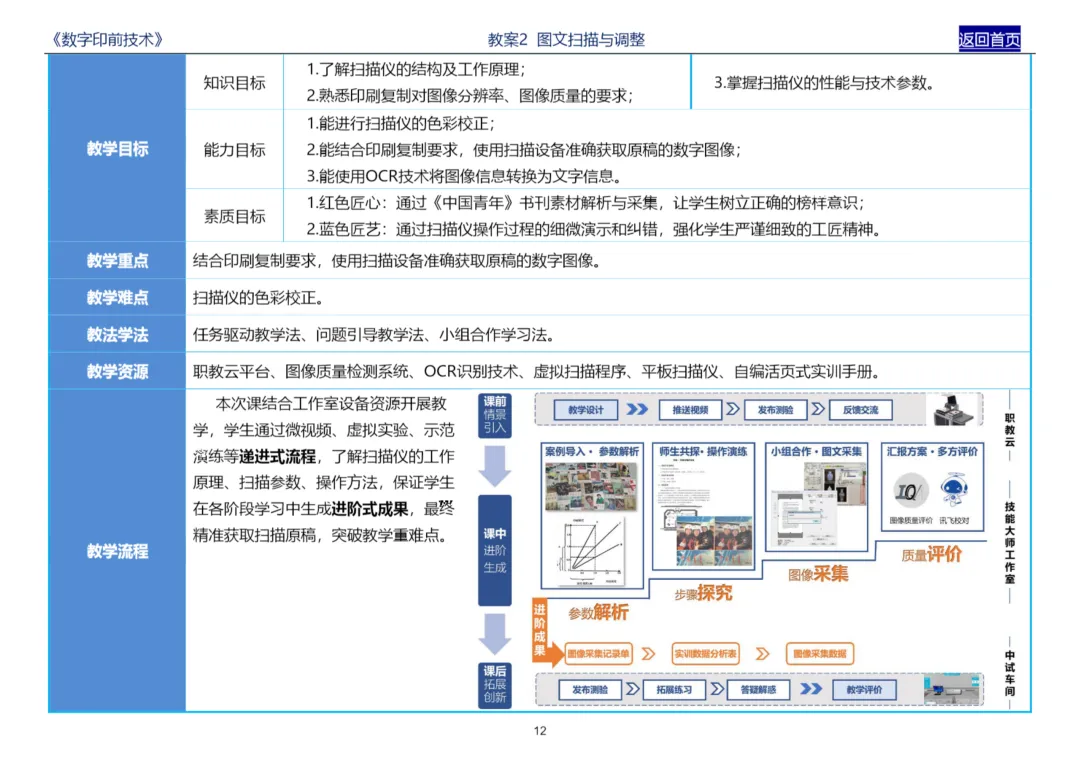Screen dimensions: 1080x763
Task: Select the 教学重点 row header
Action: click(x=117, y=261)
